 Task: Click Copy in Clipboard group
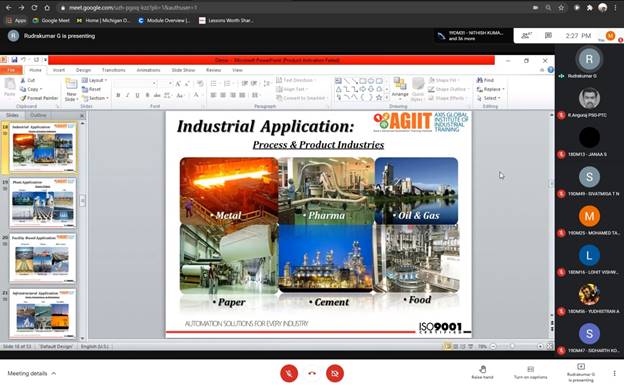[31, 89]
